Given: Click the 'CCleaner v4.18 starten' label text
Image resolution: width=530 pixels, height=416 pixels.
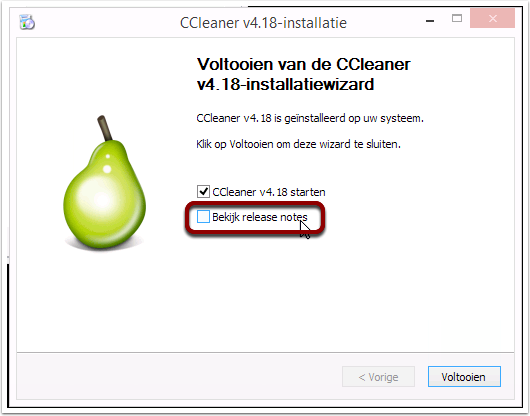Looking at the screenshot, I should (269, 192).
